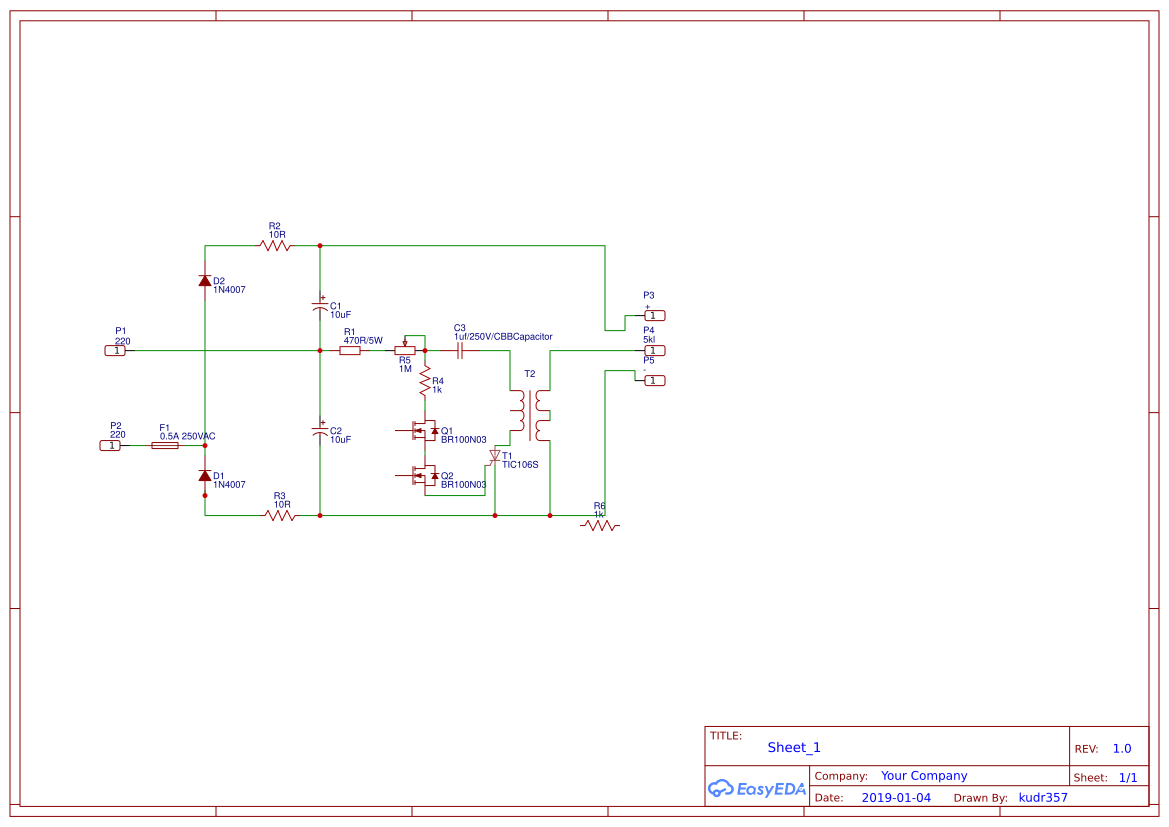Click the EasyEDA logo in title block
This screenshot has width=1169, height=827.
(757, 788)
